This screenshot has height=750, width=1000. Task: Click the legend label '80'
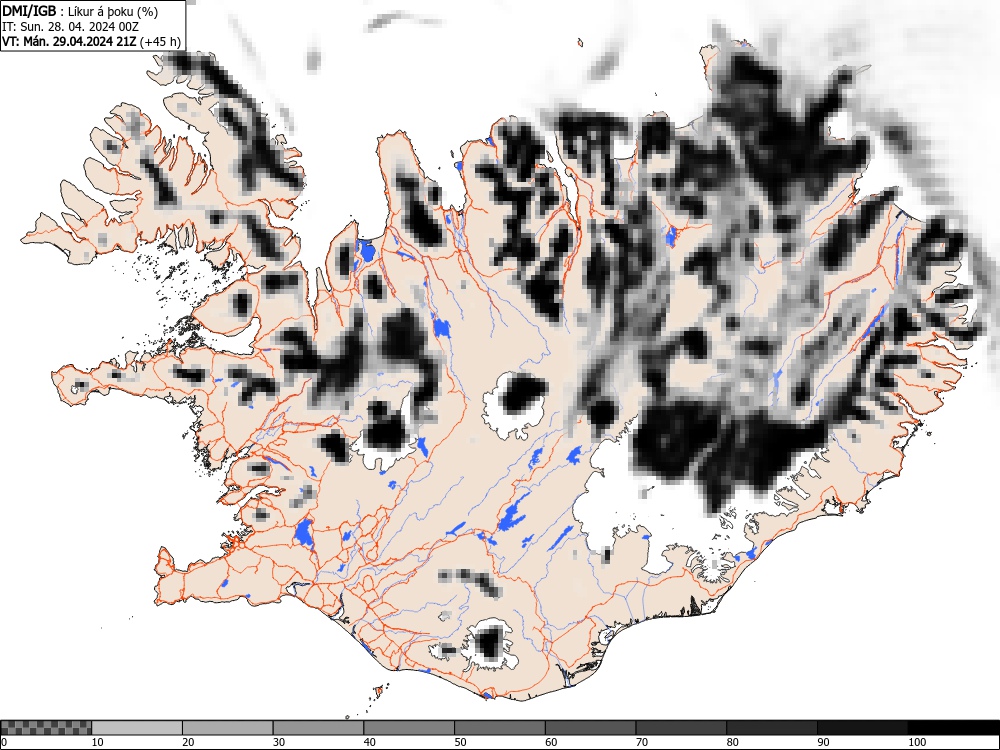click(x=732, y=742)
